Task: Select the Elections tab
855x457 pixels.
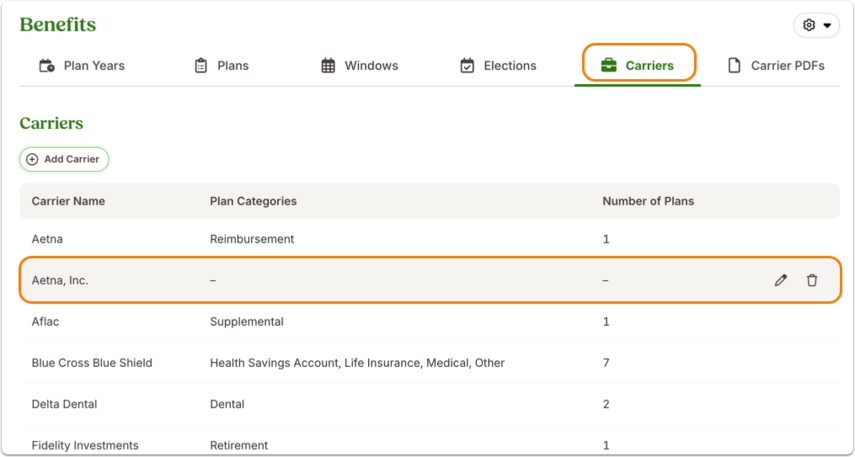Action: (498, 66)
